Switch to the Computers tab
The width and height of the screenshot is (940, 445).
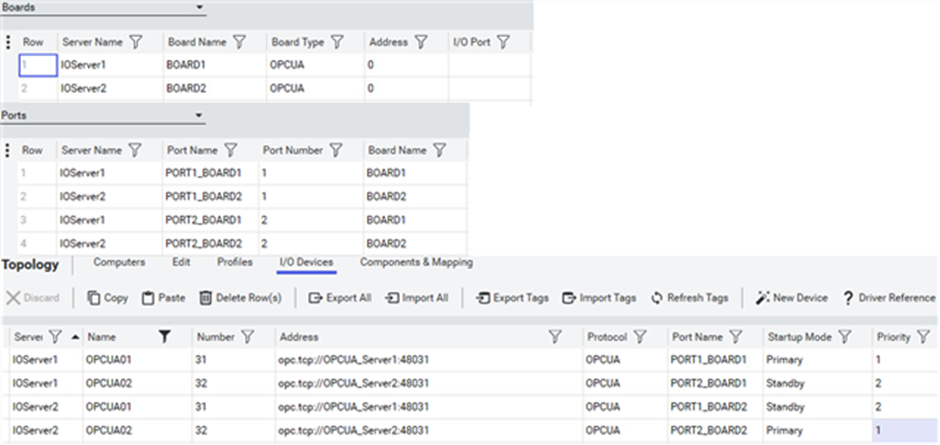[x=119, y=262]
